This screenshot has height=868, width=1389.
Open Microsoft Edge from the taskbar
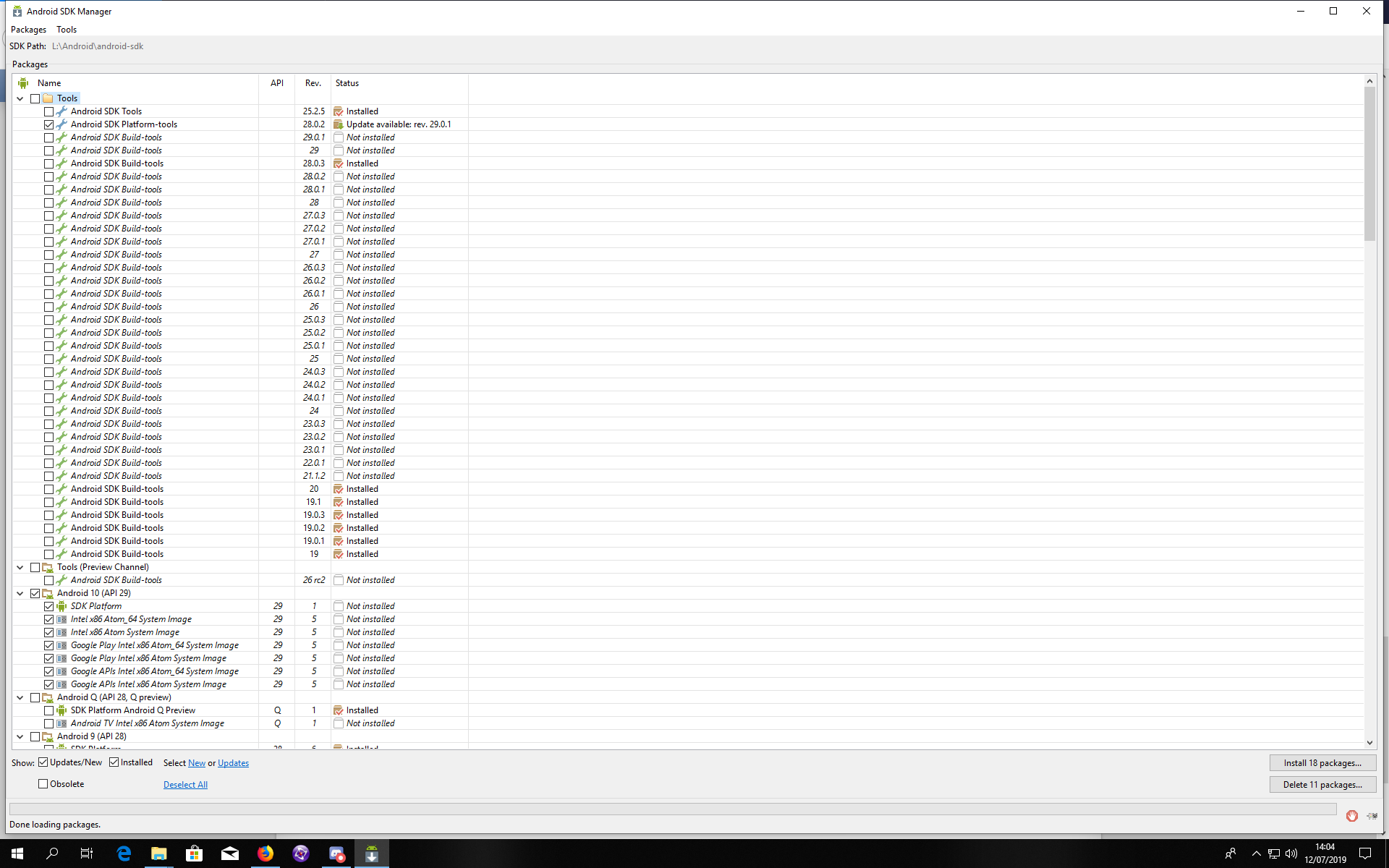coord(124,854)
